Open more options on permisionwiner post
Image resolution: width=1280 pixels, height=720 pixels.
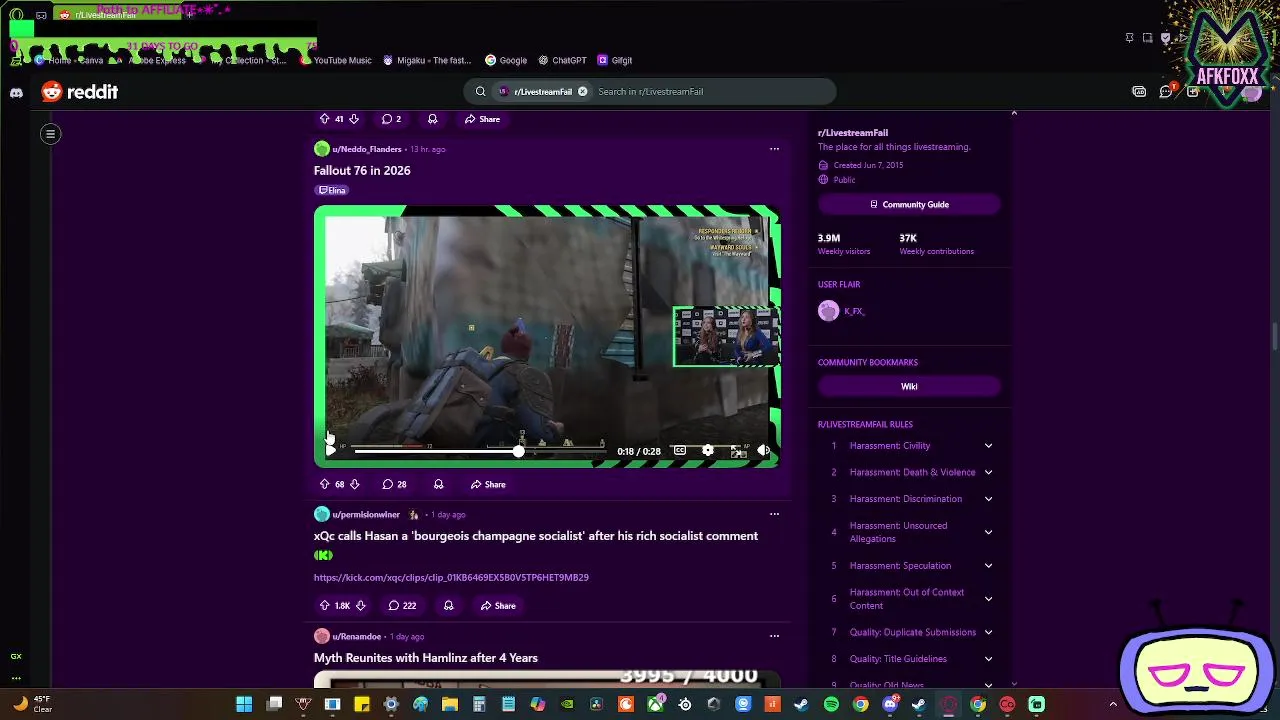774,514
